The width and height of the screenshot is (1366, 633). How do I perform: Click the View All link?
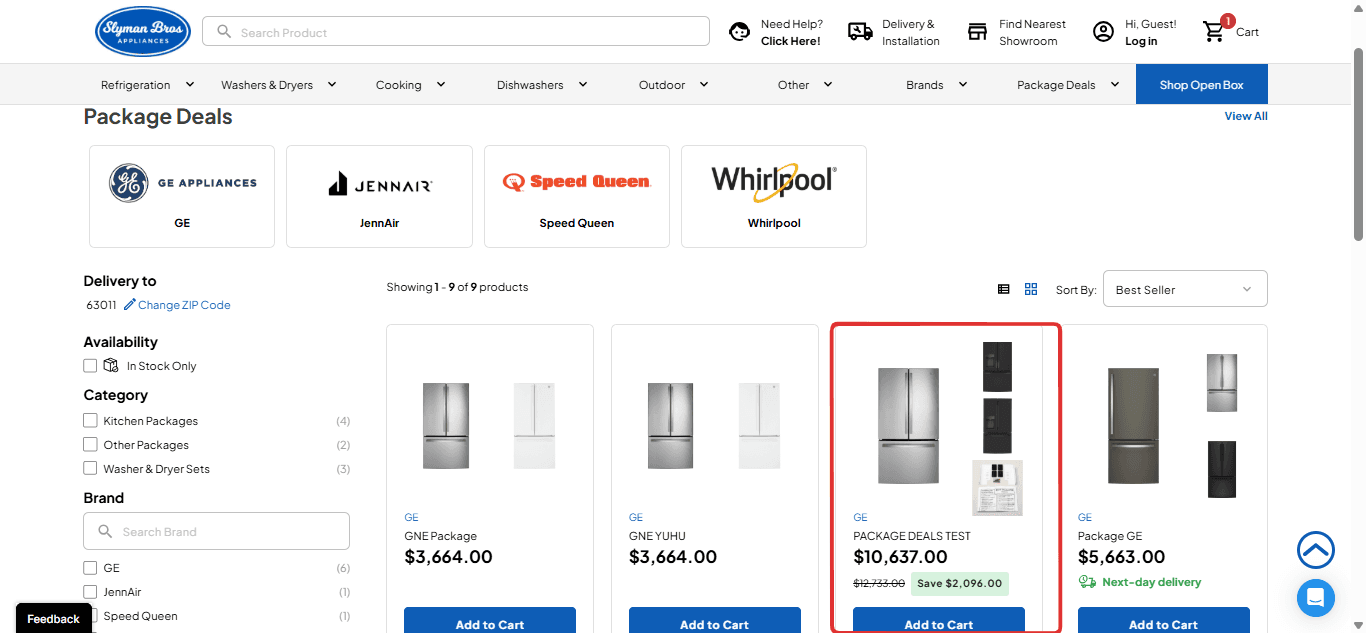click(x=1246, y=116)
